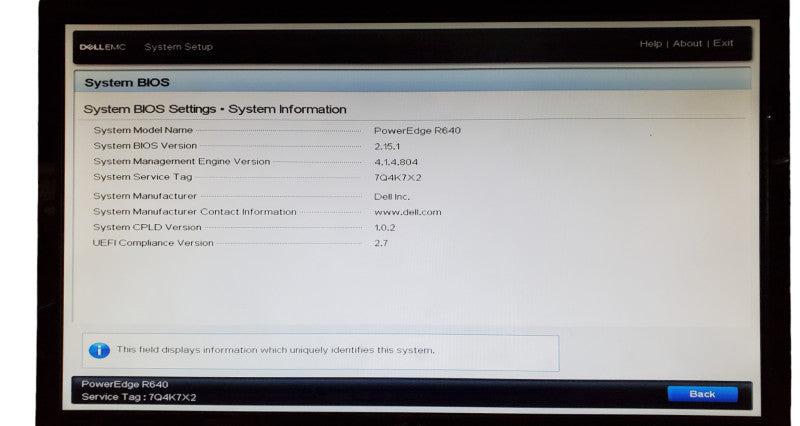This screenshot has width=800, height=426.
Task: Click the System BIOS Settings breadcrumb heading
Action: (215, 109)
